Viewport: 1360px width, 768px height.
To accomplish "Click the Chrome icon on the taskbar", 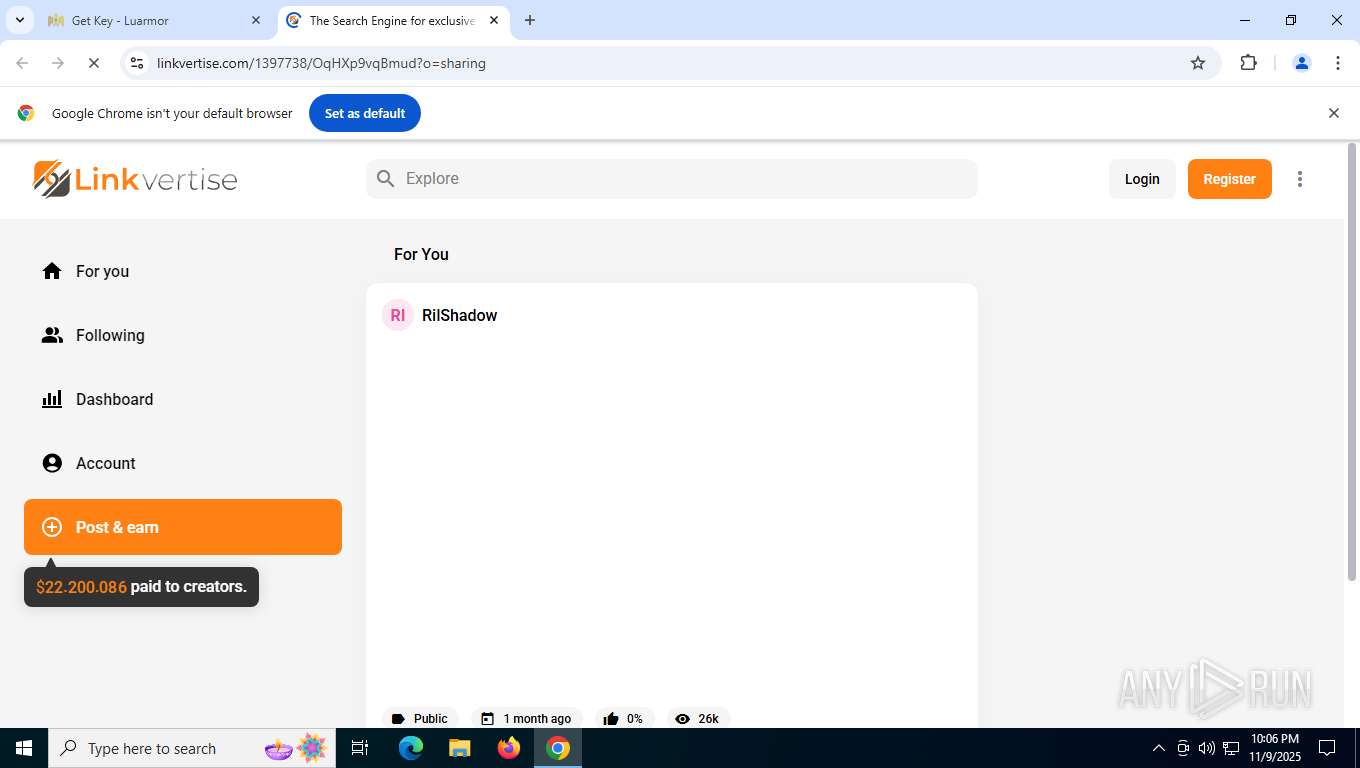I will (x=558, y=748).
